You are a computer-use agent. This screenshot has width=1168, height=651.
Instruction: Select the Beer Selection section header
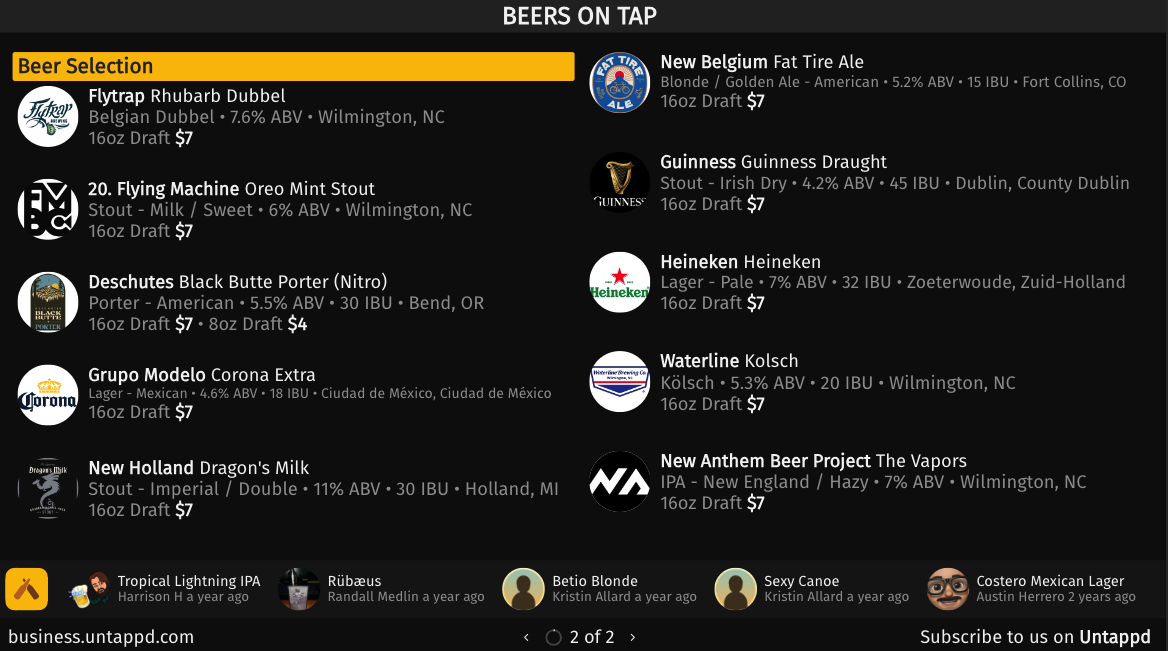[x=293, y=66]
